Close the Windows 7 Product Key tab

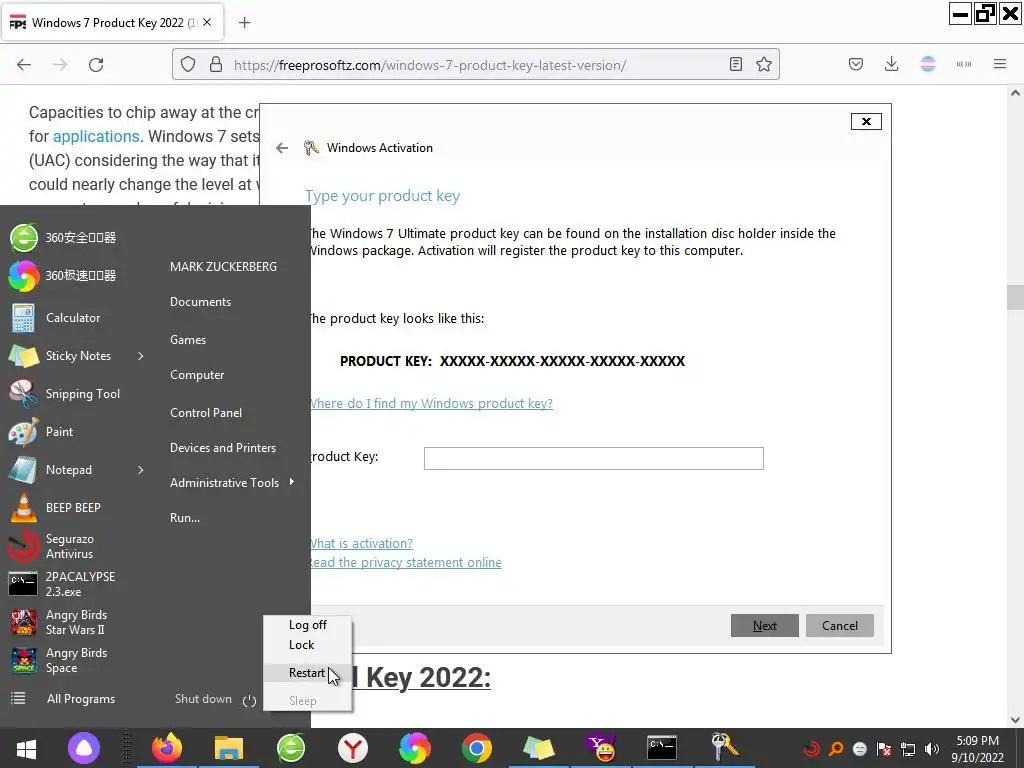tap(207, 22)
